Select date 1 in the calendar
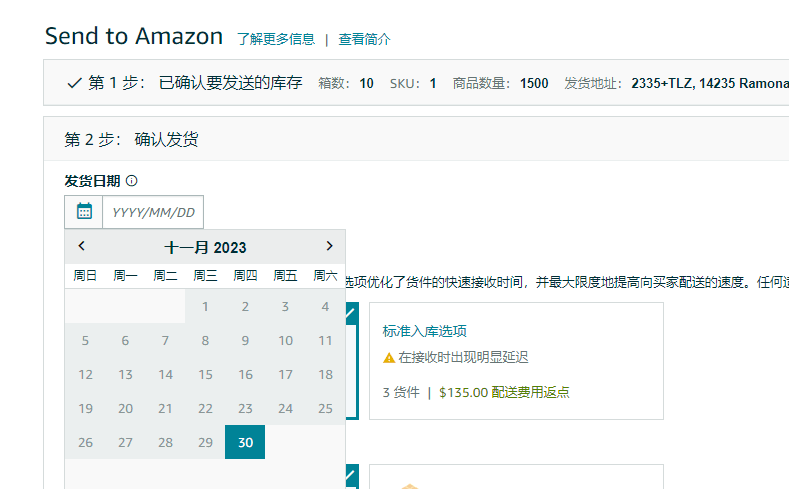Viewport: 789px width, 489px height. pos(205,306)
